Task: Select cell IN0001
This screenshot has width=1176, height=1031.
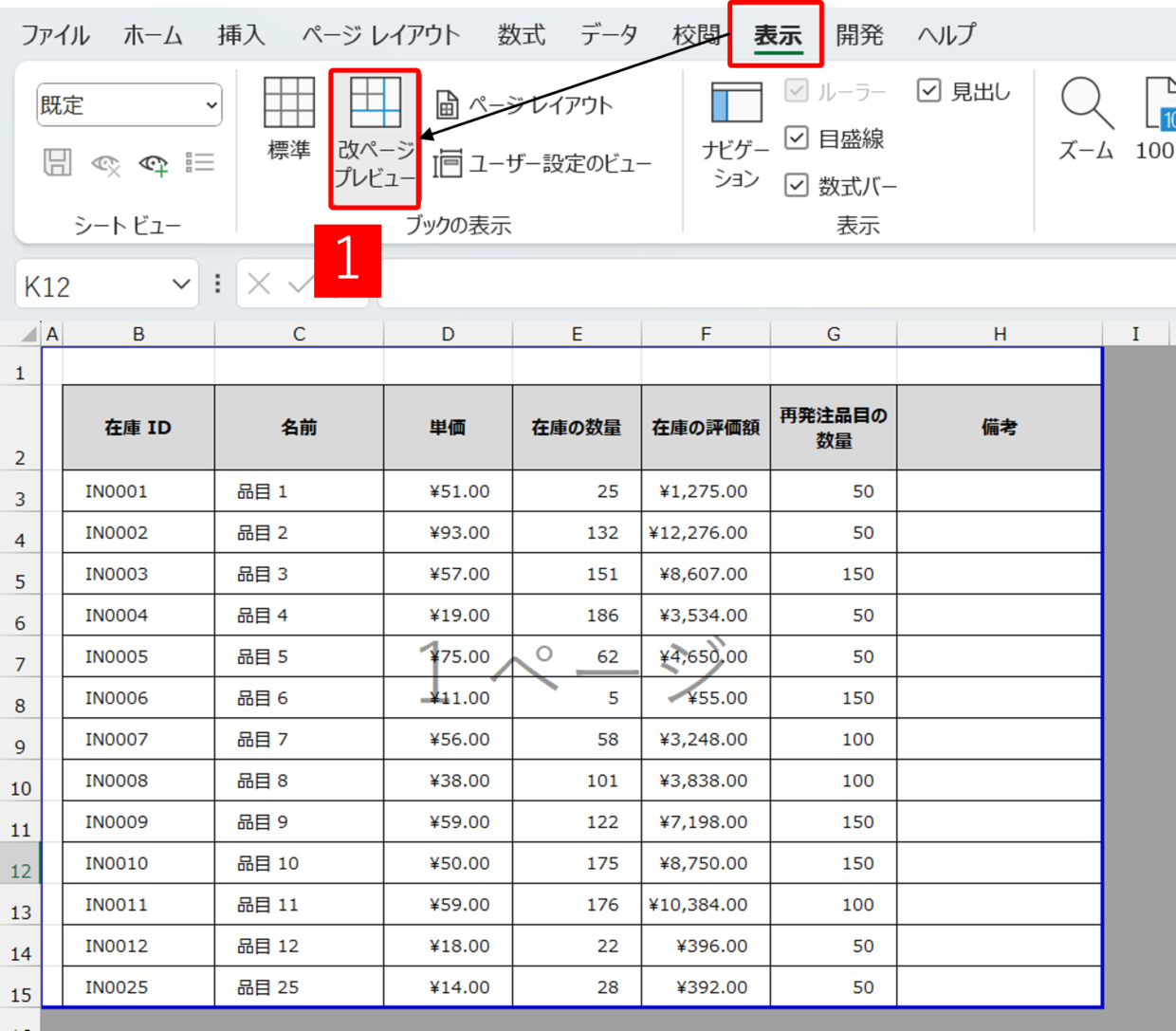Action: click(x=138, y=491)
